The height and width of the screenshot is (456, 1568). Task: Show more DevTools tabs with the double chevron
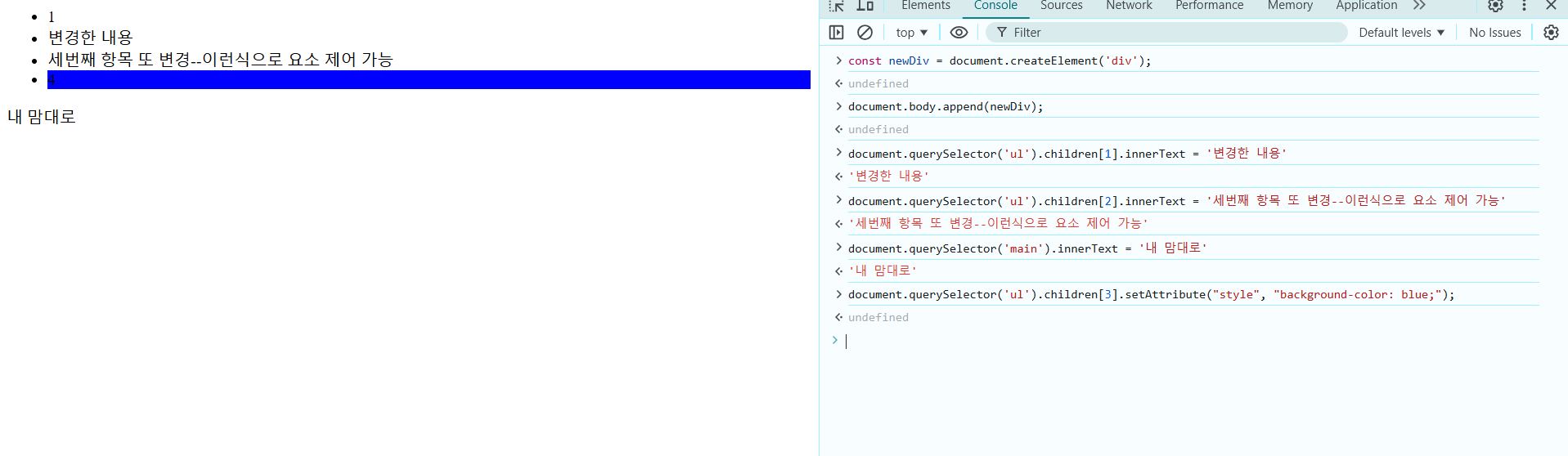(x=1419, y=6)
